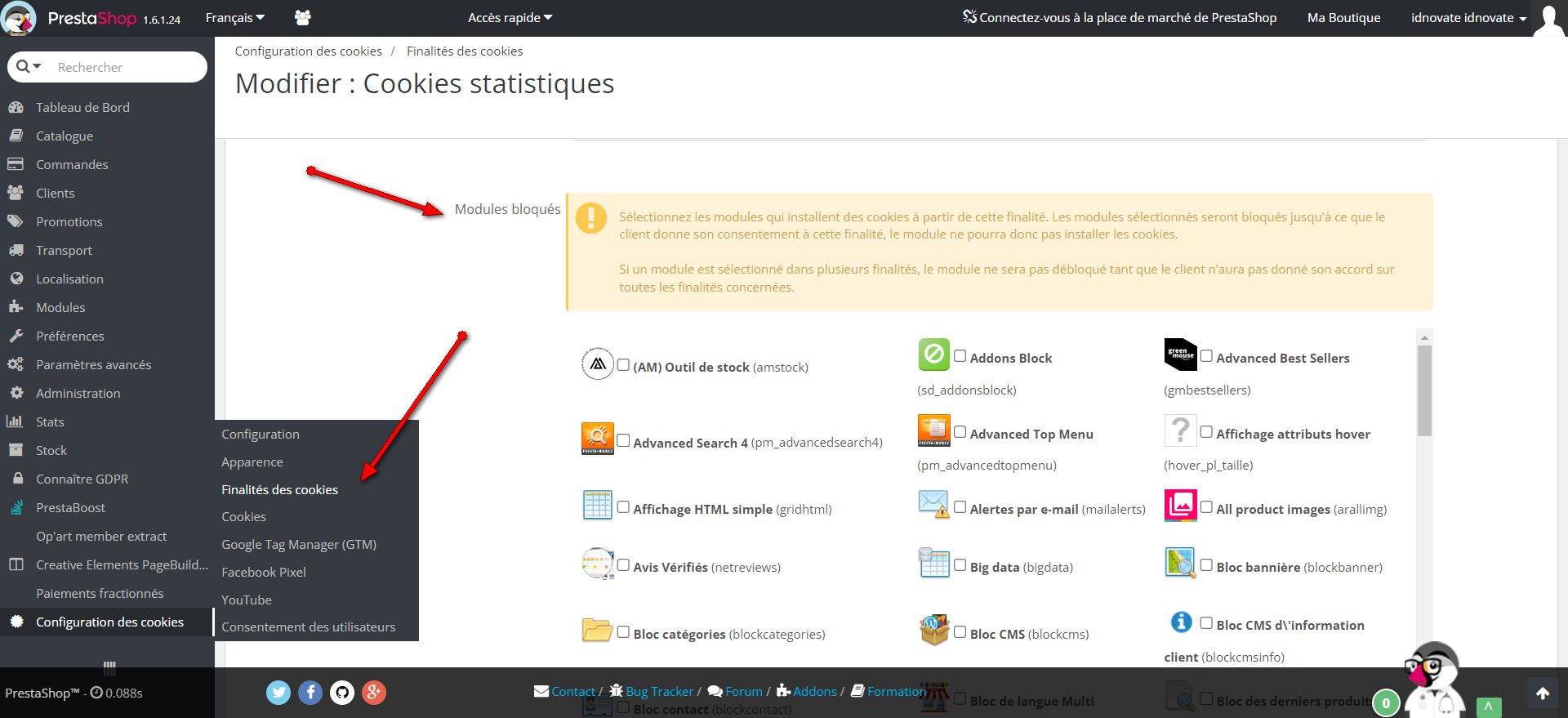Click the Transport truck icon
This screenshot has height=718, width=1568.
click(16, 250)
